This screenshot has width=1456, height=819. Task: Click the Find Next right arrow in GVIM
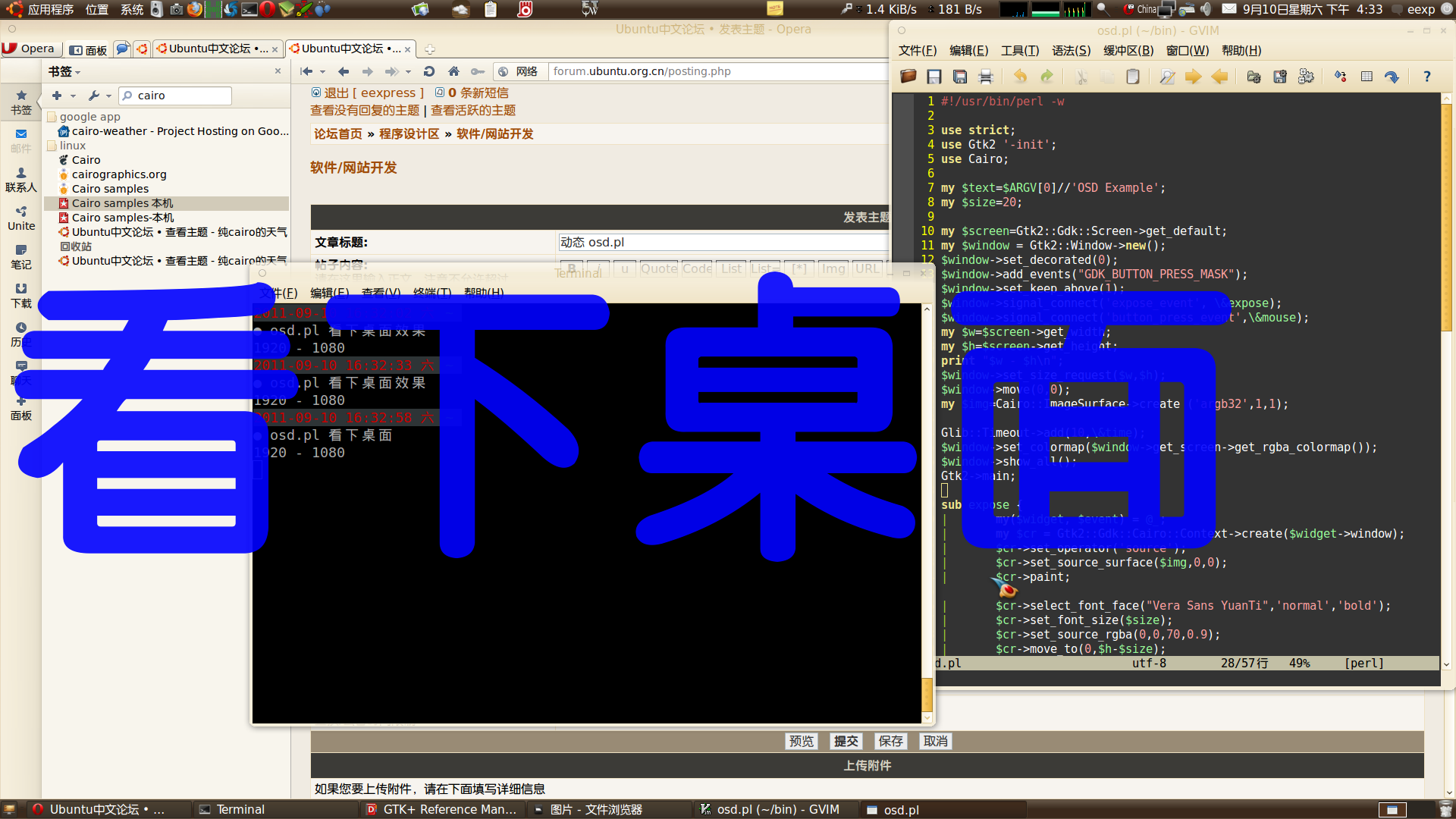pyautogui.click(x=1193, y=77)
